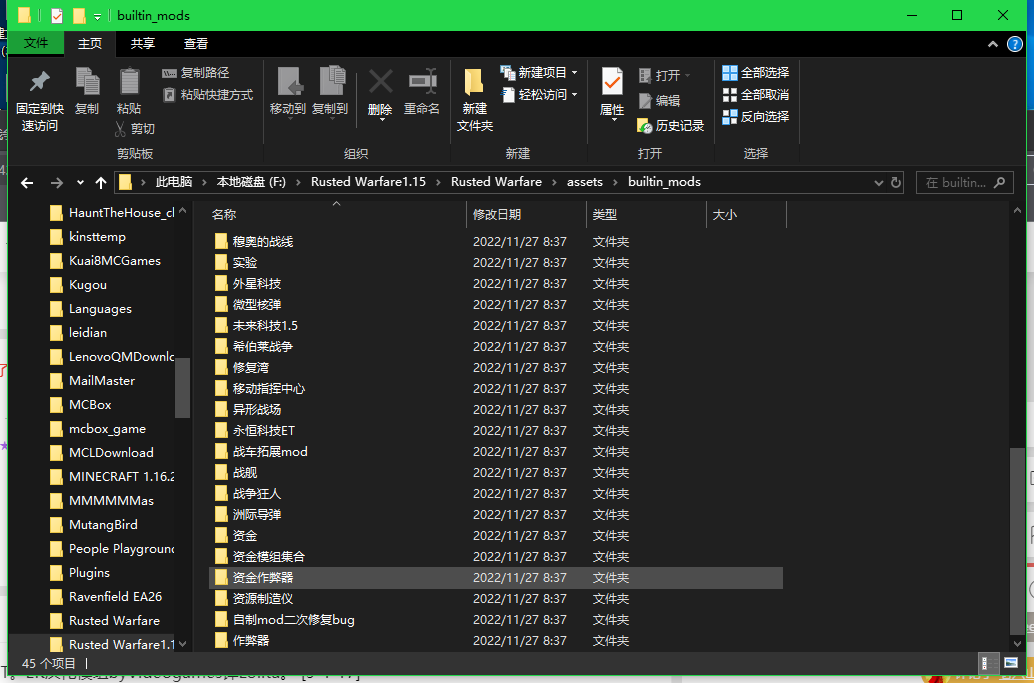Click Copy path (复制路径) in ribbon
Screen dimensions: 1034x683
pyautogui.click(x=195, y=73)
